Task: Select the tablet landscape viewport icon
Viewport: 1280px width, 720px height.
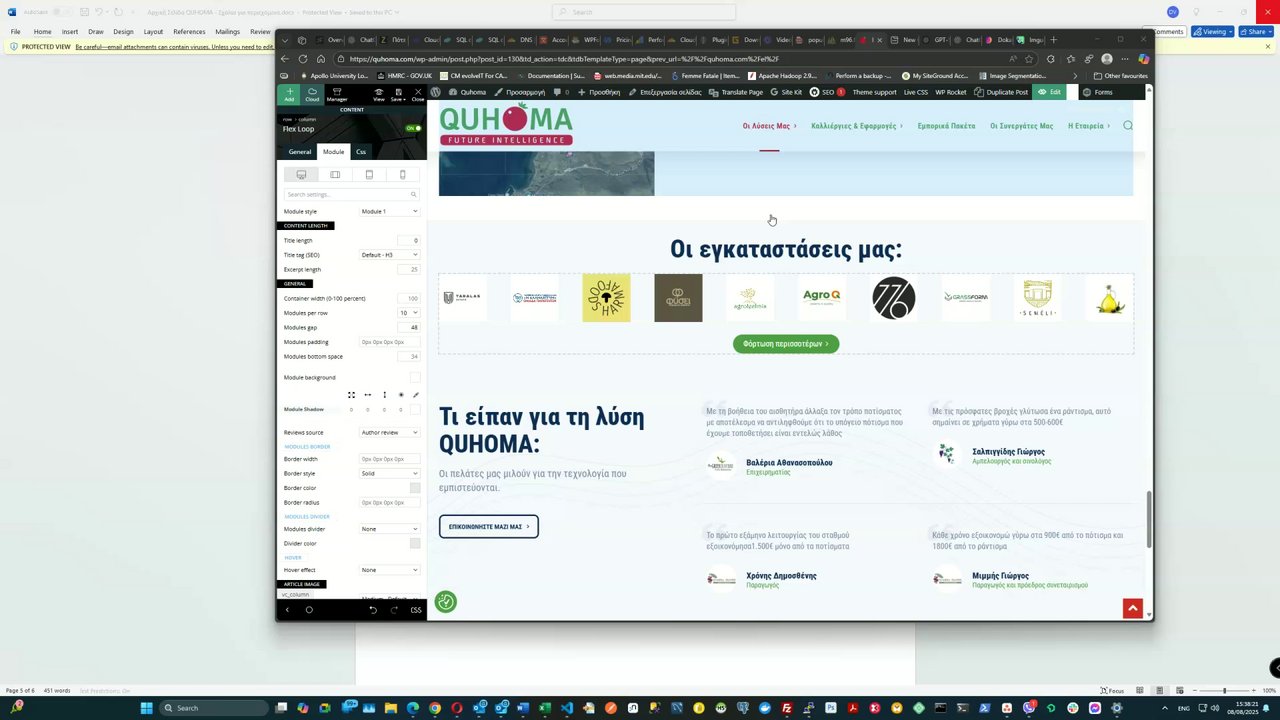Action: point(335,175)
